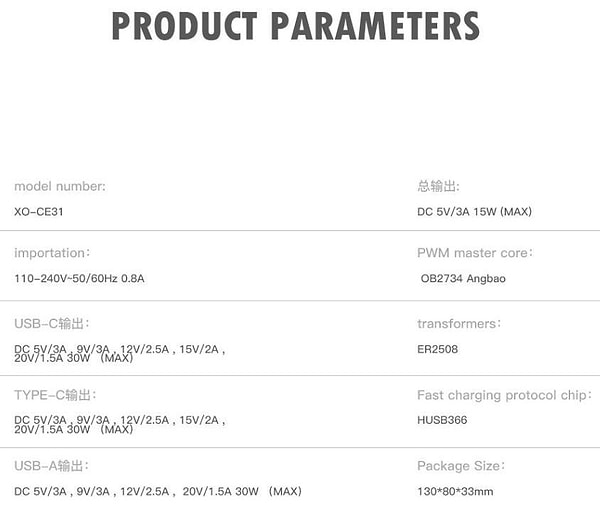The height and width of the screenshot is (514, 600).
Task: Click the 'USB-A输出:' label
Action: pos(52,466)
